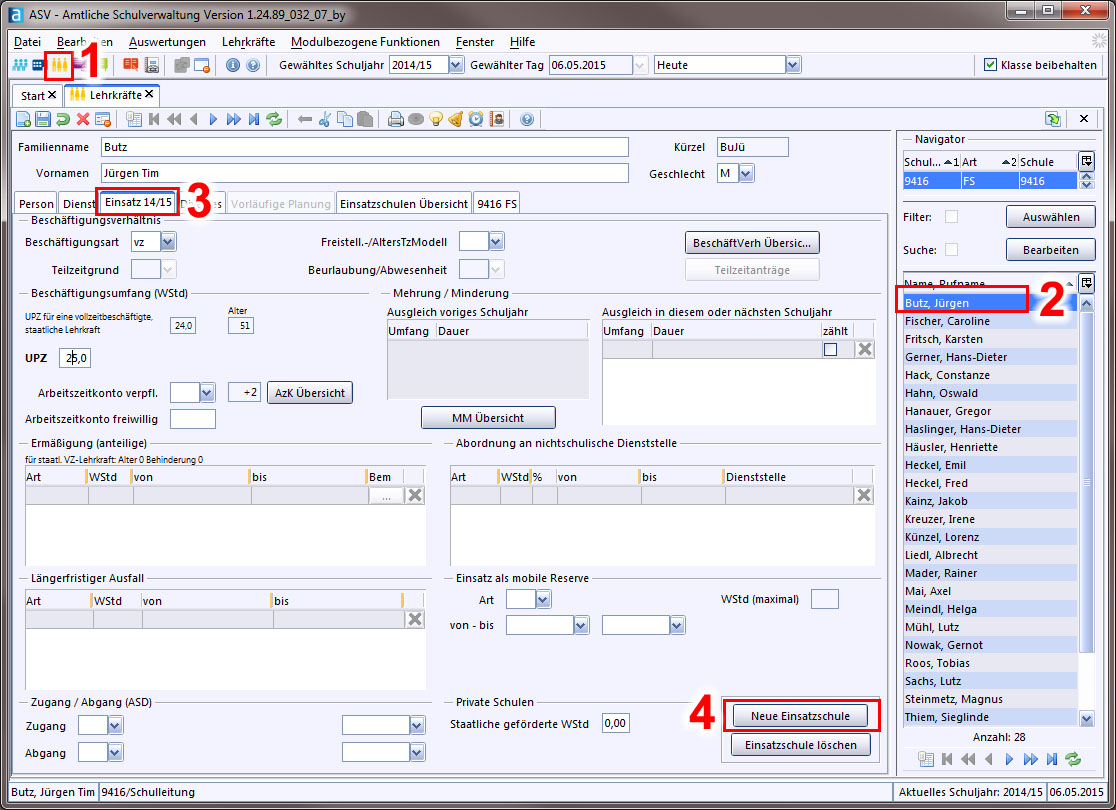Image resolution: width=1116 pixels, height=810 pixels.
Task: Click the MM Übersicht button
Action: (488, 418)
